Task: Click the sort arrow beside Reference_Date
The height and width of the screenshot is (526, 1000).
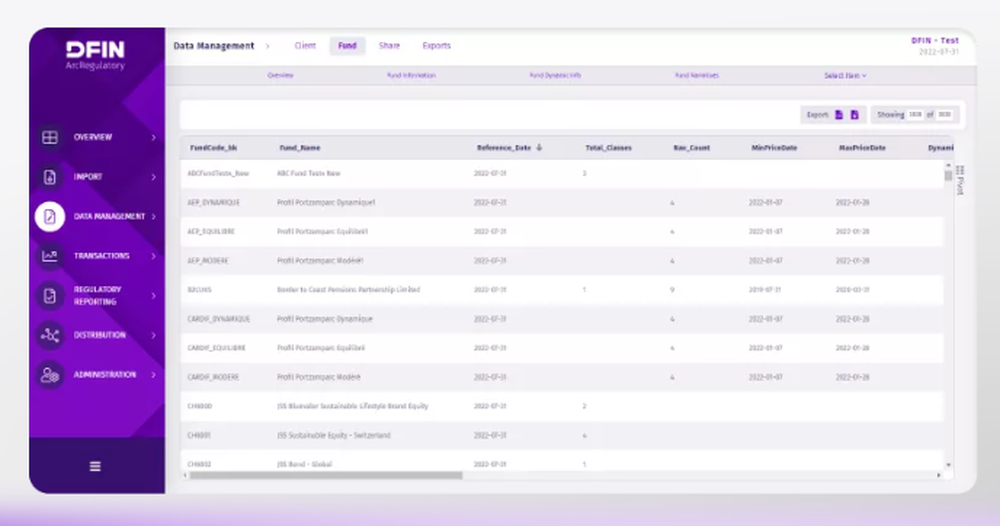Action: (539, 147)
